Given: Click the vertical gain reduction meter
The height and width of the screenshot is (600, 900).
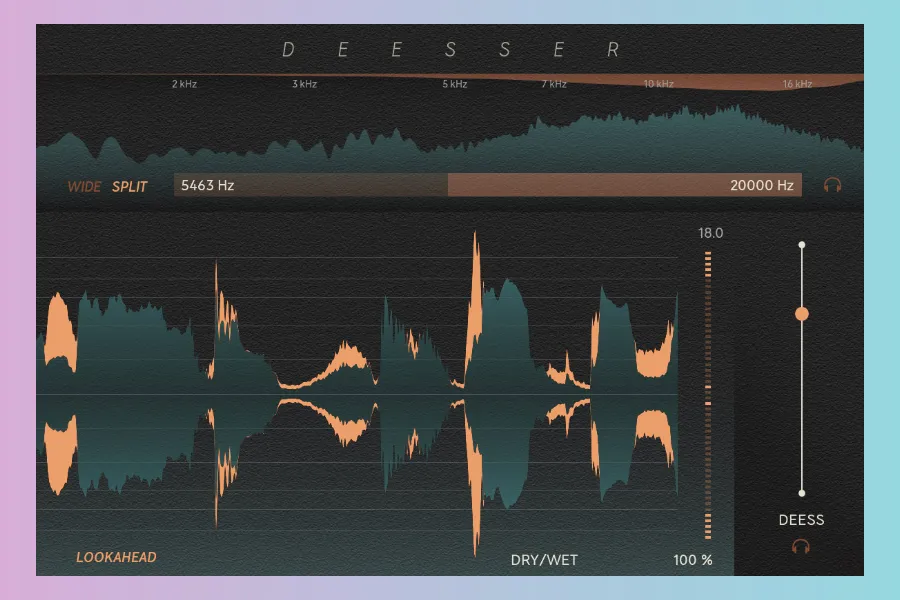Looking at the screenshot, I should point(708,395).
